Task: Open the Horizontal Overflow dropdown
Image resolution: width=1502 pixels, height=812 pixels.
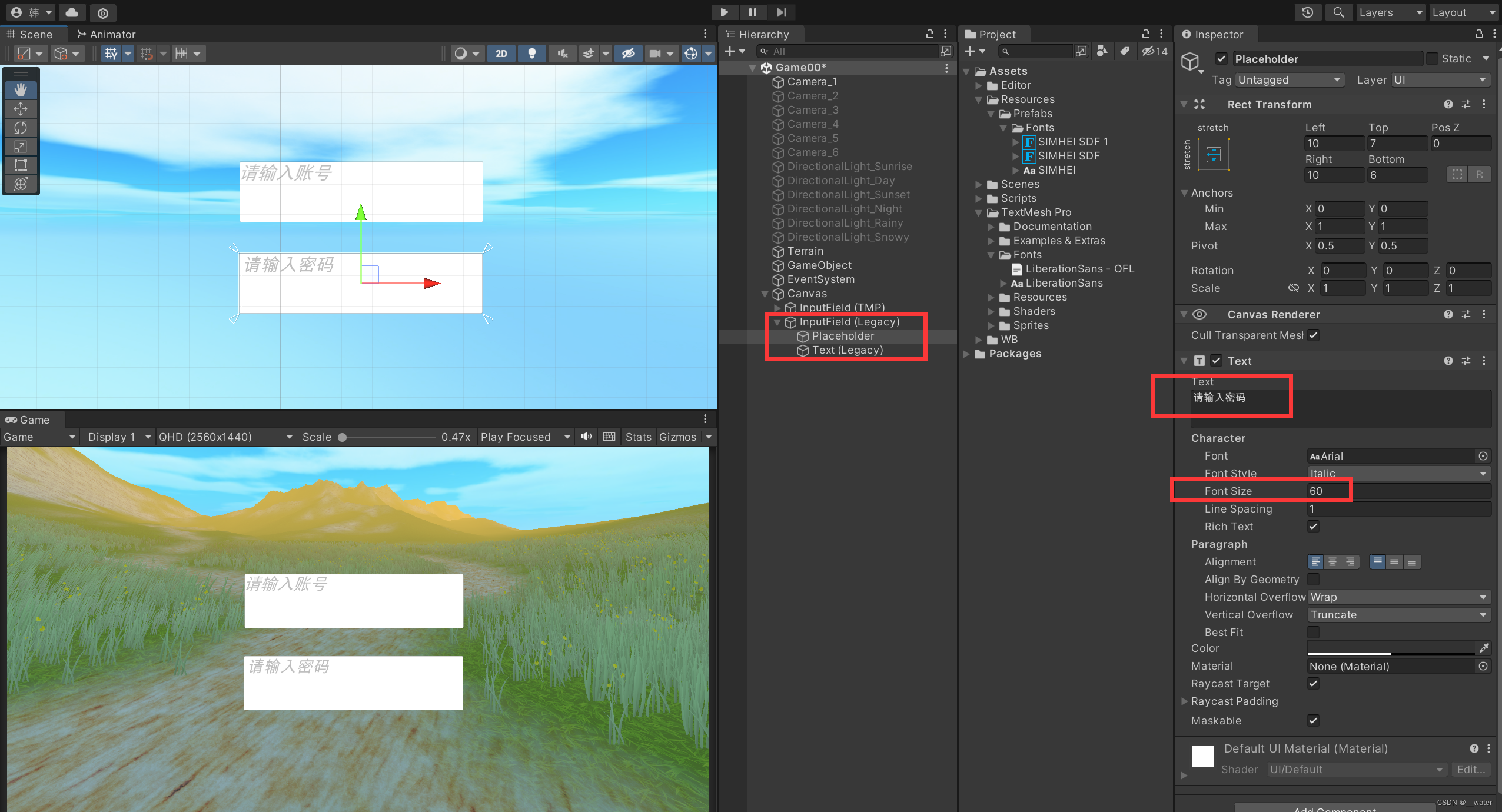Action: pos(1398,597)
